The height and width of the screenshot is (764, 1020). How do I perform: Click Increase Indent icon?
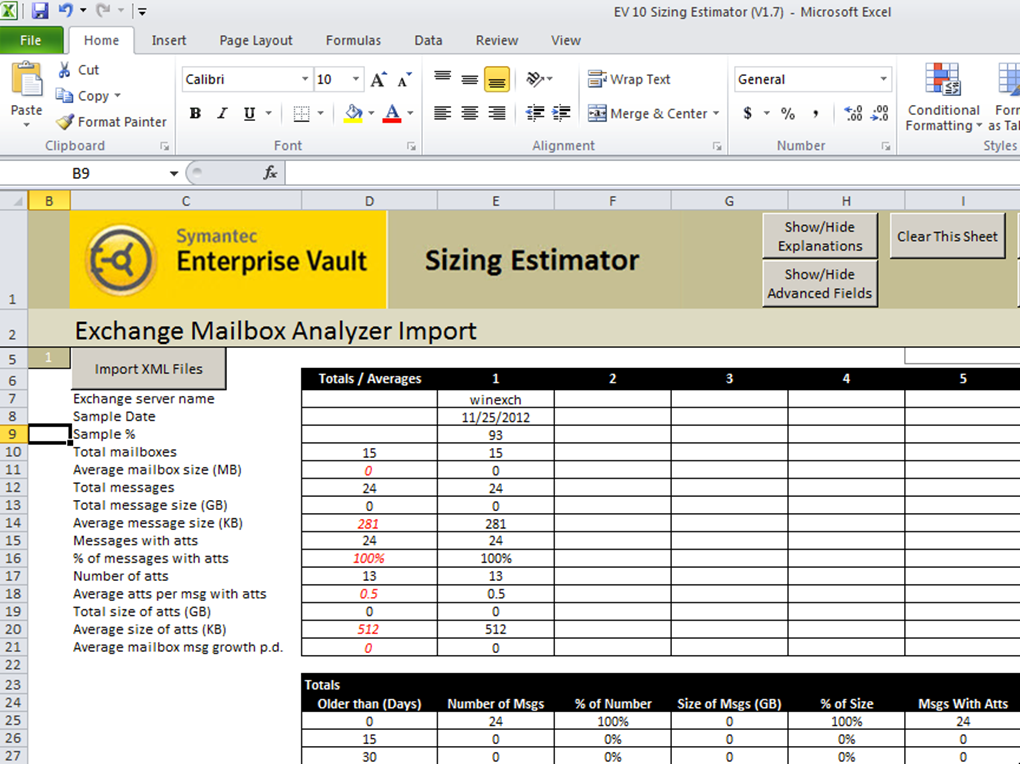click(x=561, y=113)
